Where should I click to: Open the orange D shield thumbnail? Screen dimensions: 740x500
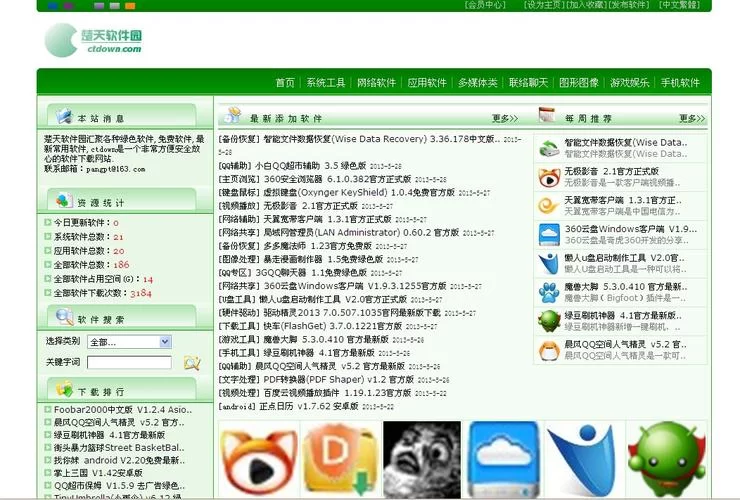(341, 459)
